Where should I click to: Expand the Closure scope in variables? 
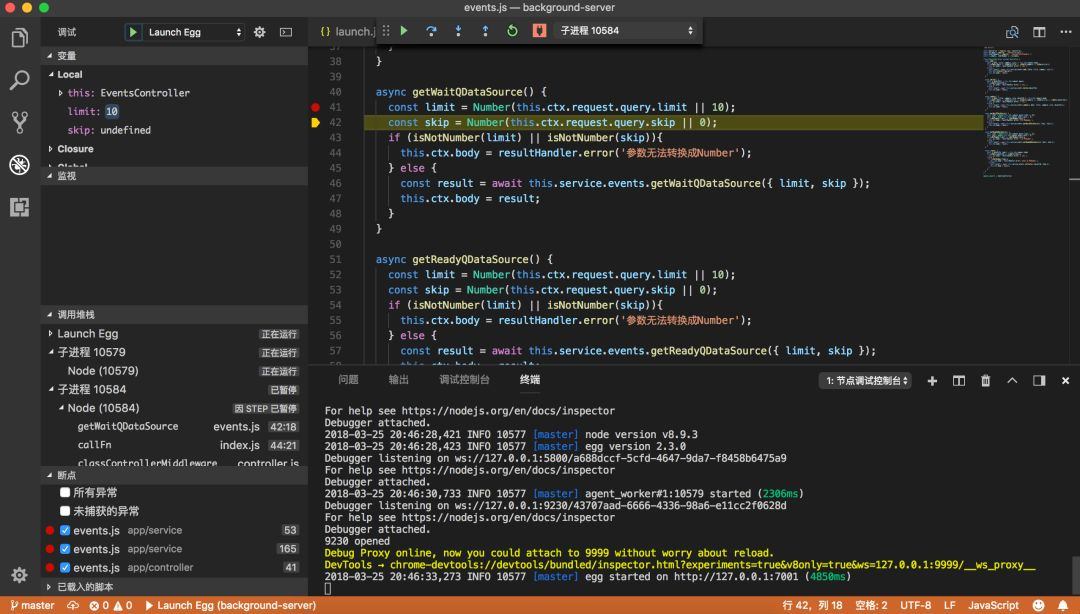[x=75, y=149]
